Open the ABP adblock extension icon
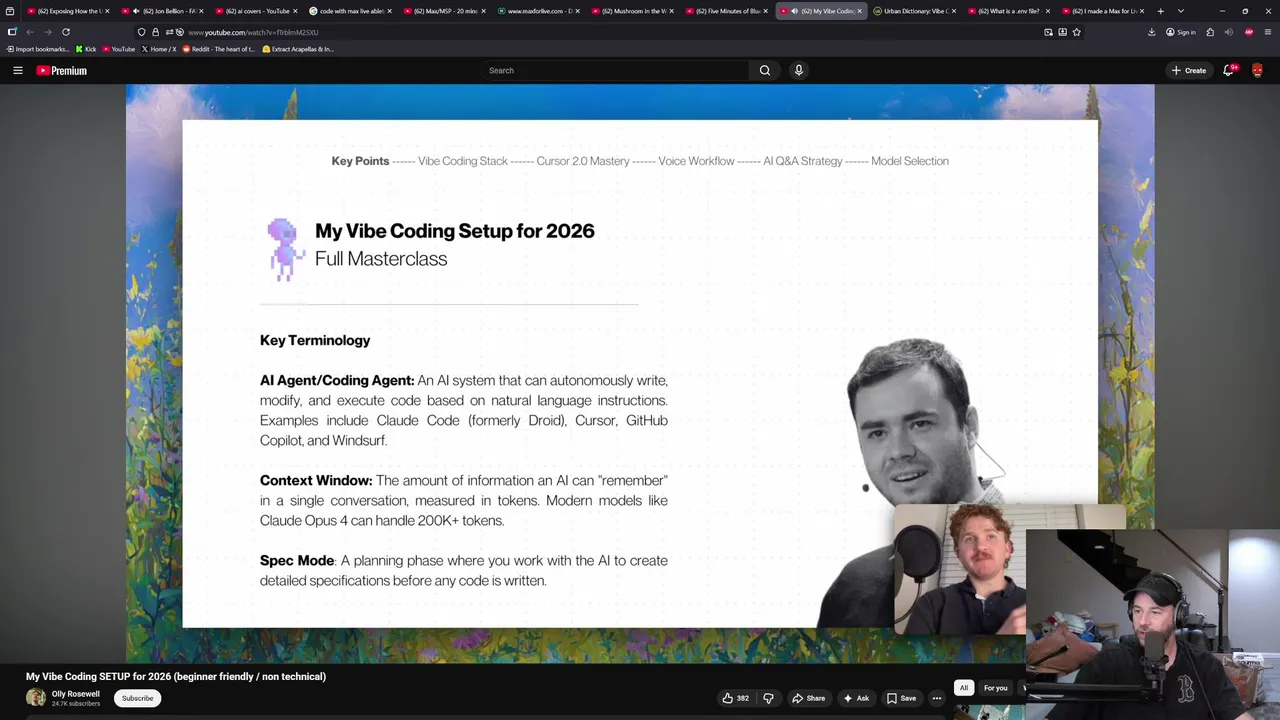This screenshot has height=720, width=1280. tap(1249, 32)
